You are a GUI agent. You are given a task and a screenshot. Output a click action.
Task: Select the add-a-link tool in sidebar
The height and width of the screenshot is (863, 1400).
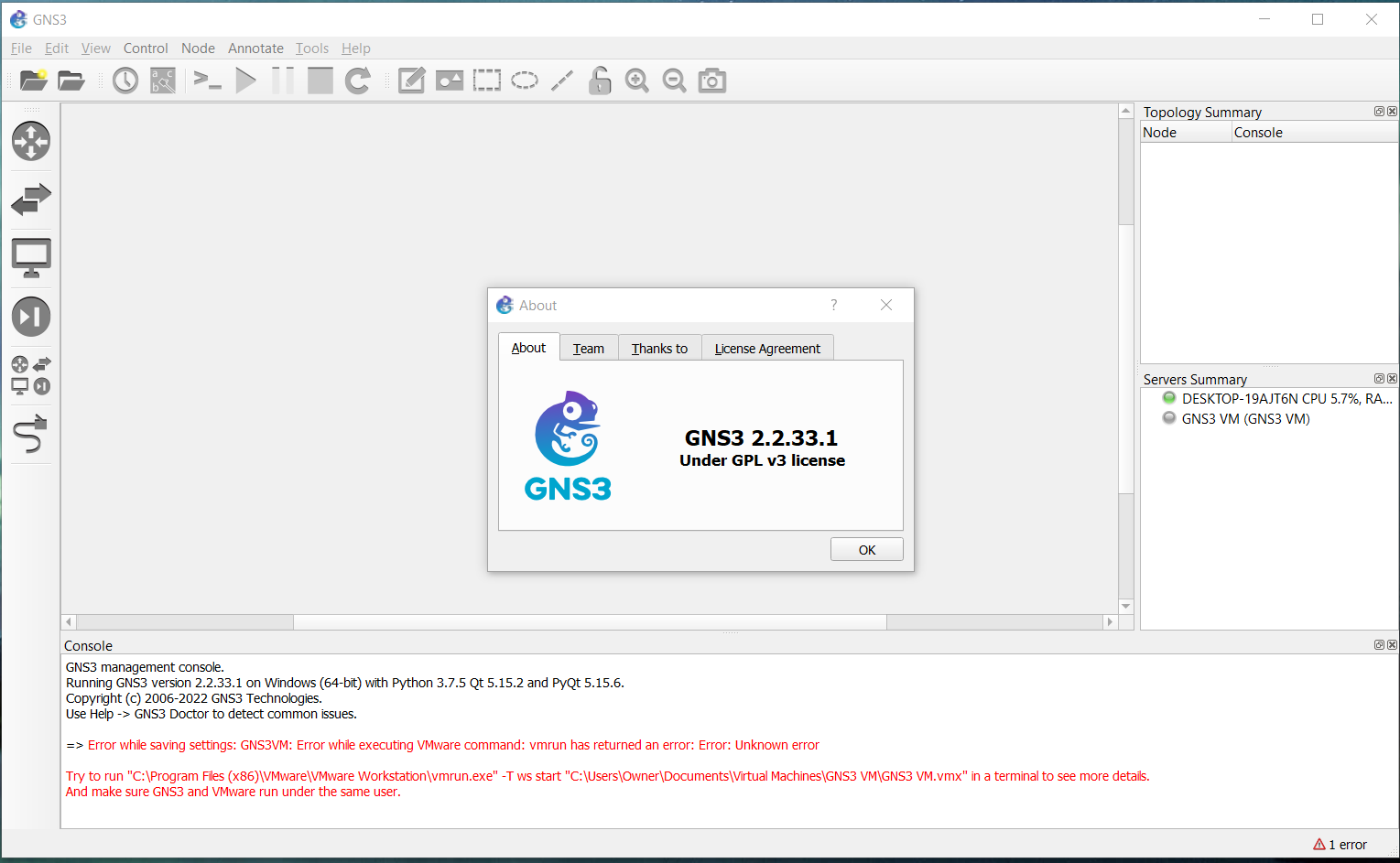click(30, 434)
